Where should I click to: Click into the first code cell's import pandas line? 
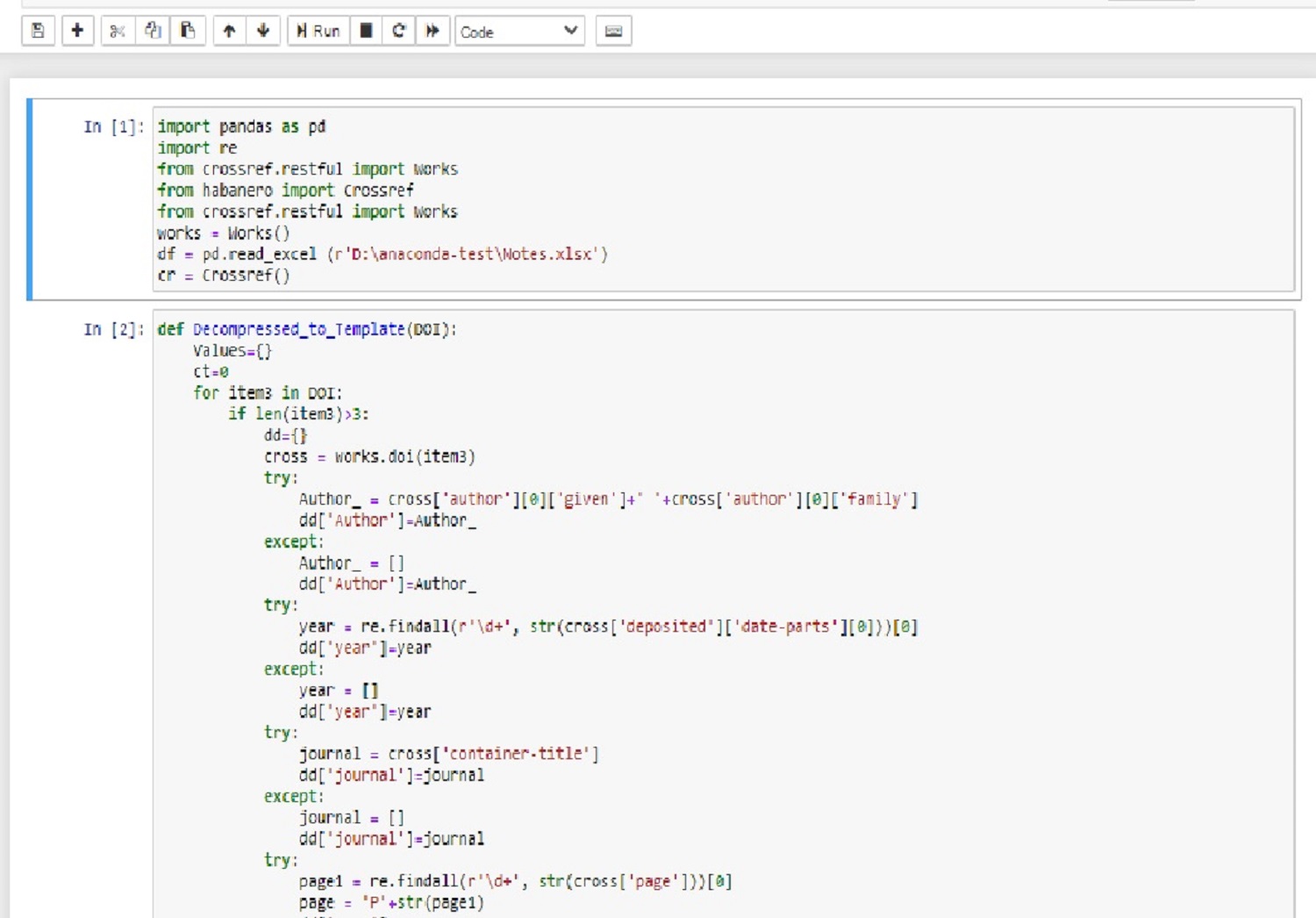click(242, 126)
